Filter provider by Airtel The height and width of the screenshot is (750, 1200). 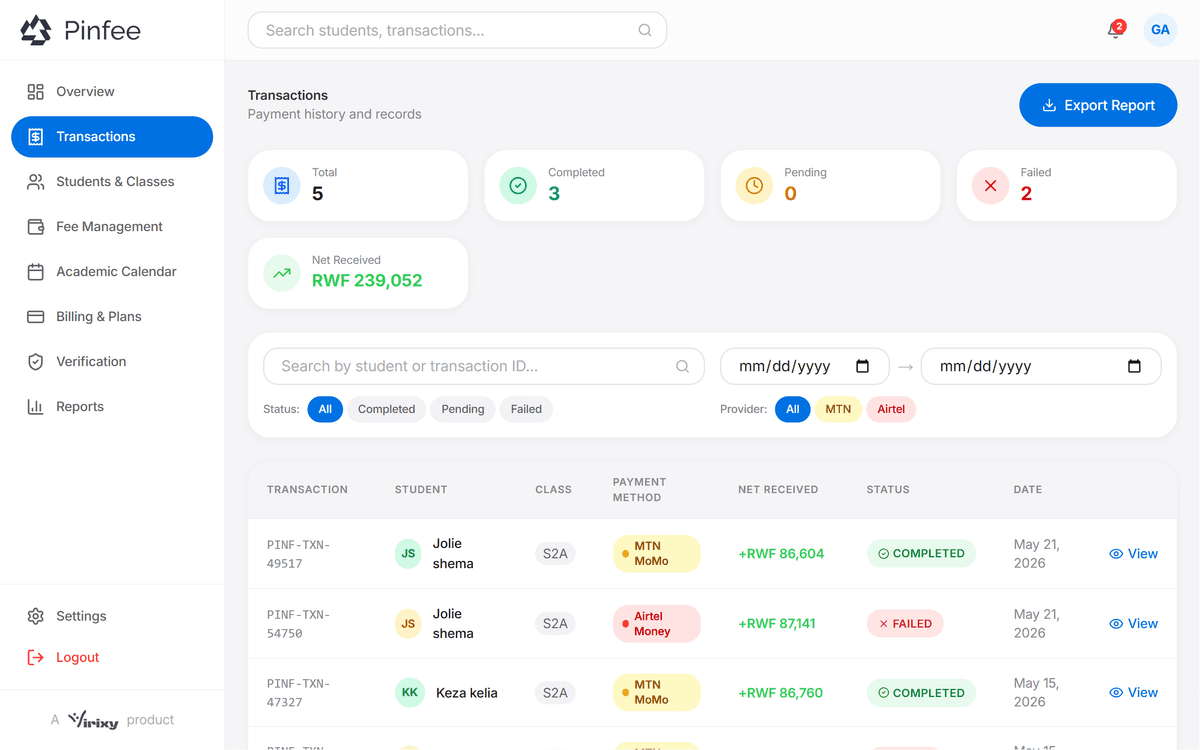tap(891, 409)
